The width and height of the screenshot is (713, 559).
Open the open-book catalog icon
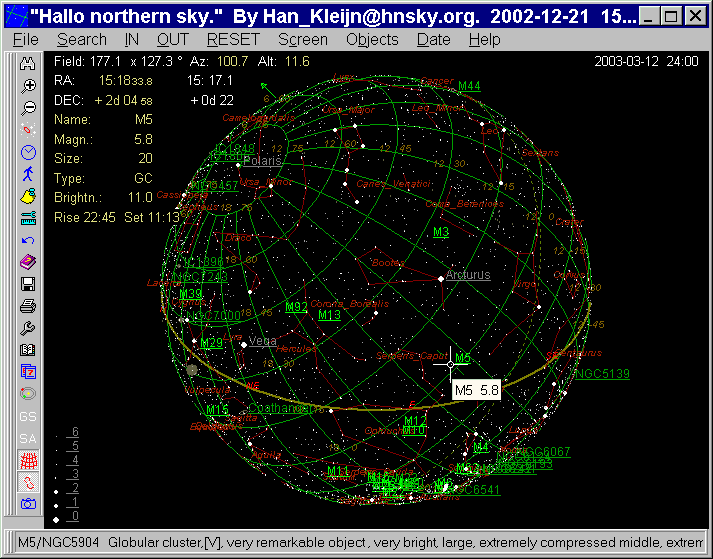click(28, 350)
